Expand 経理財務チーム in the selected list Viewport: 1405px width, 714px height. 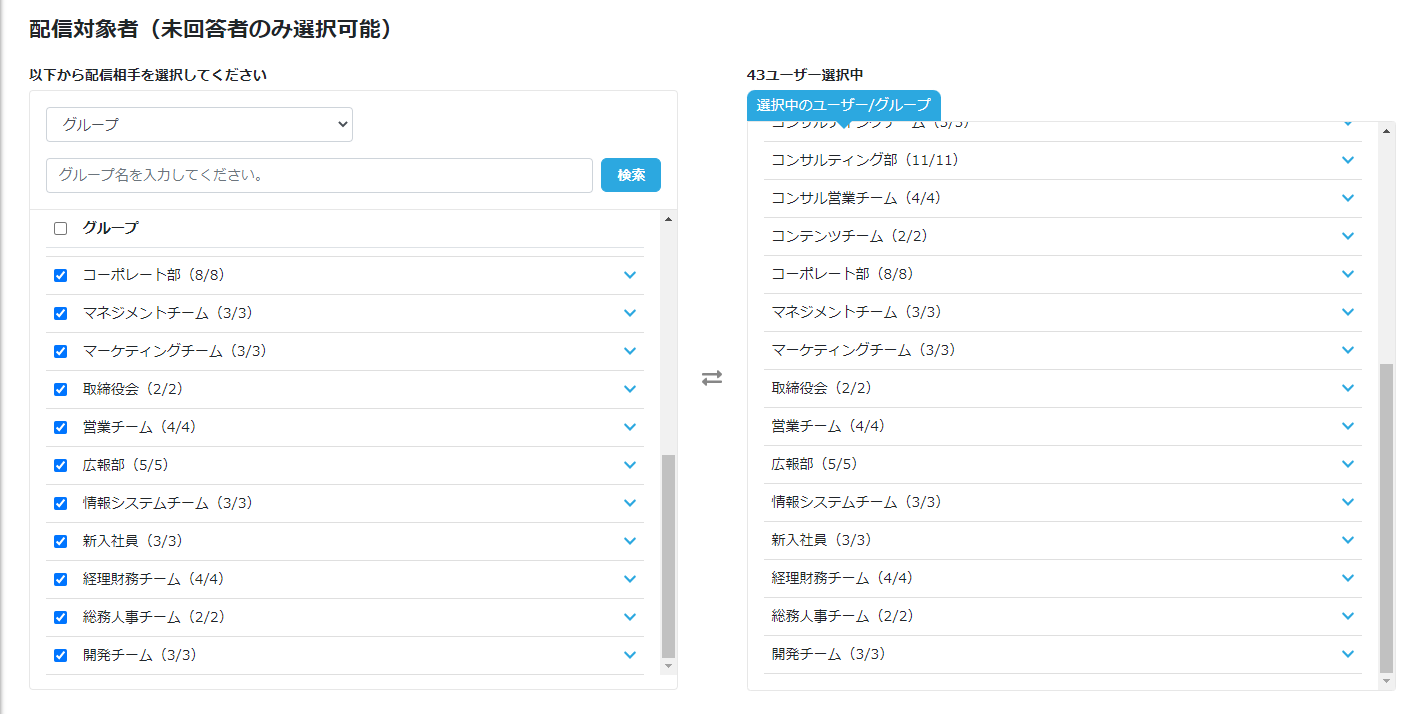pos(1348,578)
